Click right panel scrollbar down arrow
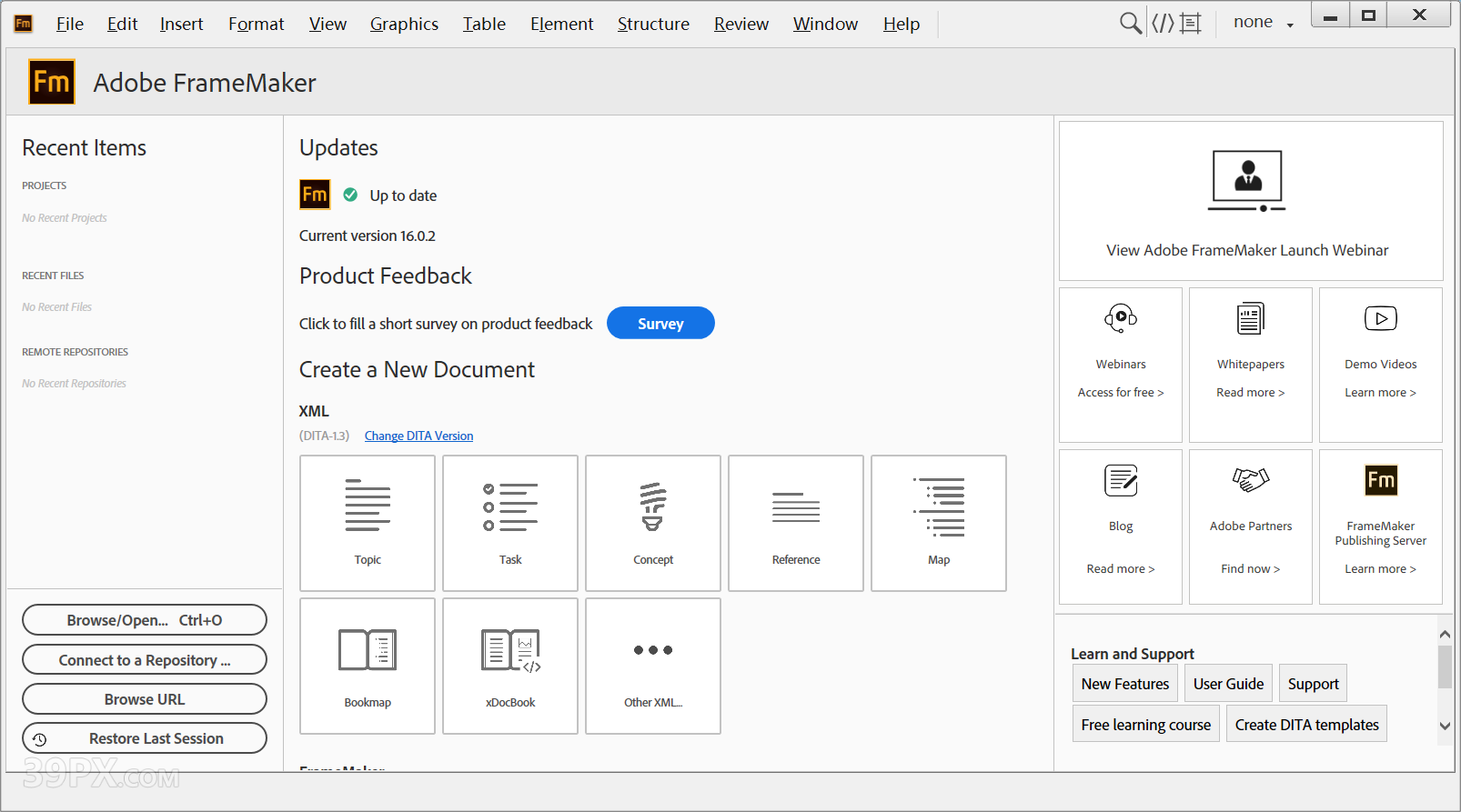This screenshot has width=1461, height=812. (x=1445, y=726)
